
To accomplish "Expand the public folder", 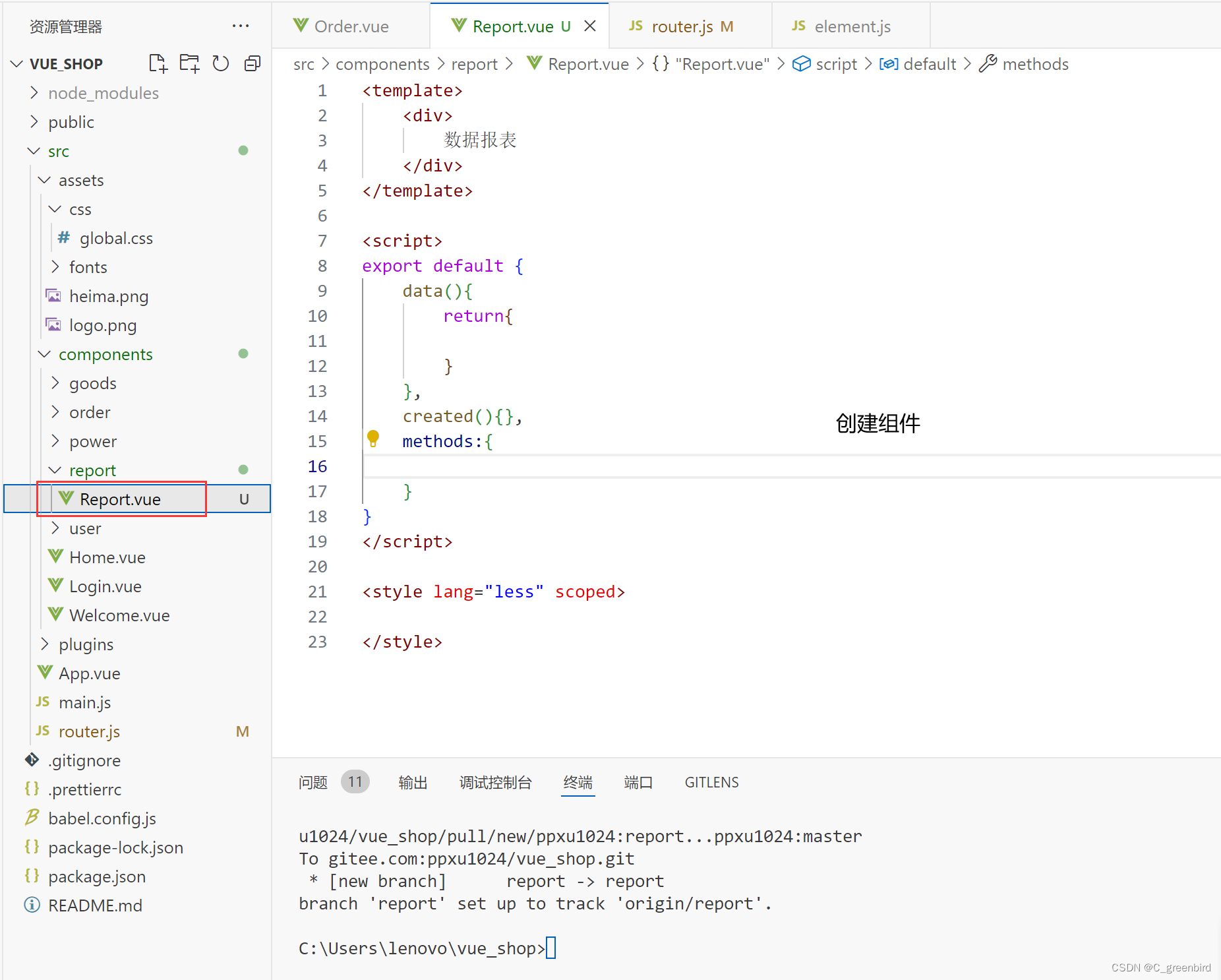I will click(34, 121).
